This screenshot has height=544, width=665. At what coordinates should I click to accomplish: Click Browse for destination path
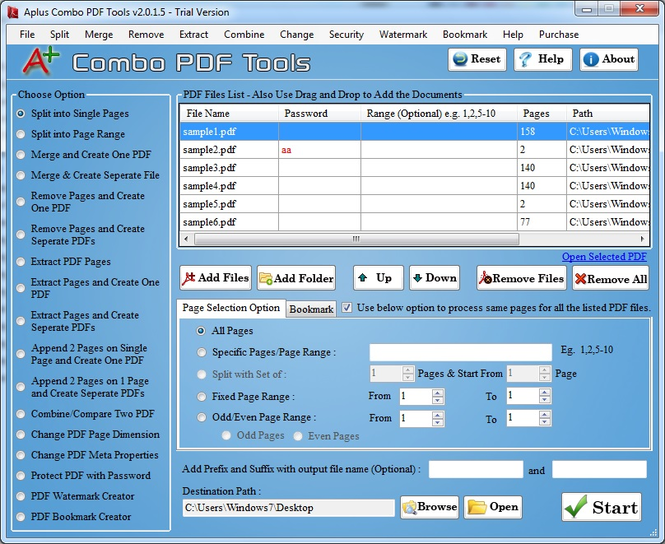(430, 507)
